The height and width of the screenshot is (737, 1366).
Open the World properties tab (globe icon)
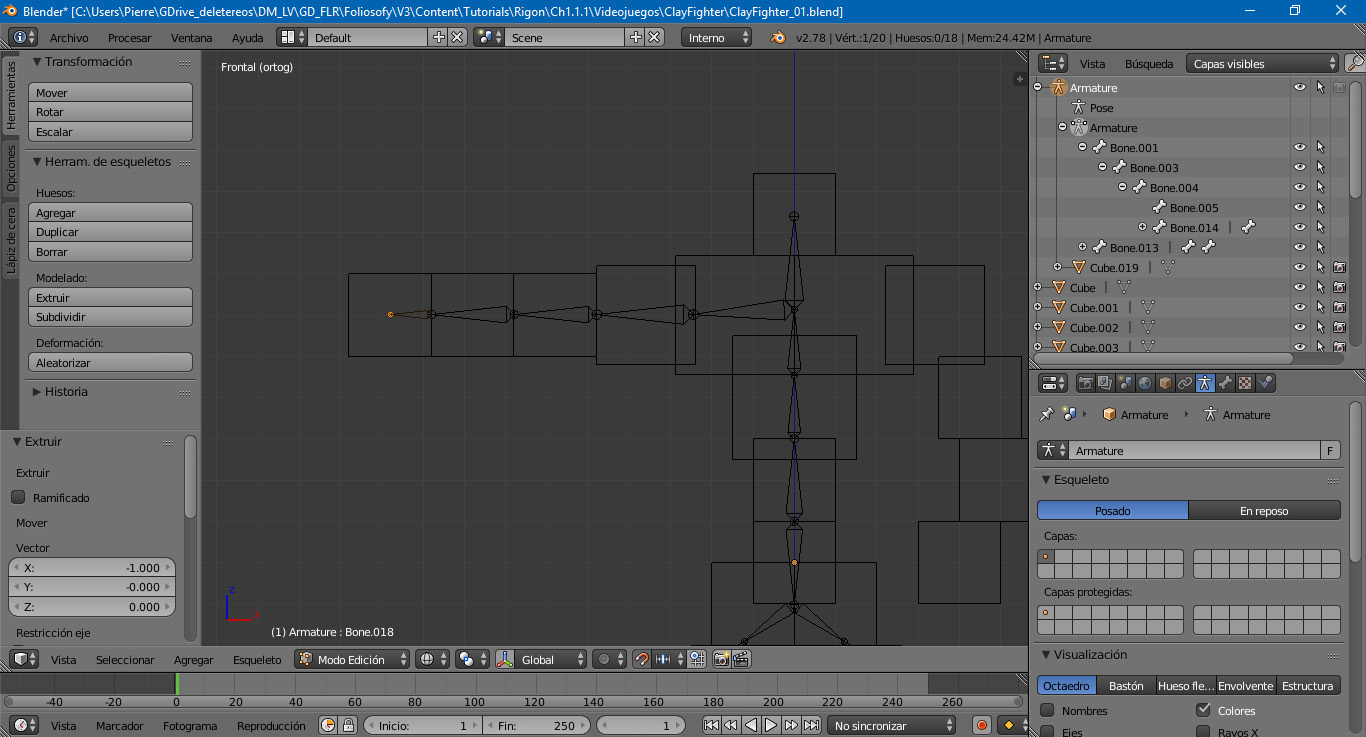point(1145,383)
